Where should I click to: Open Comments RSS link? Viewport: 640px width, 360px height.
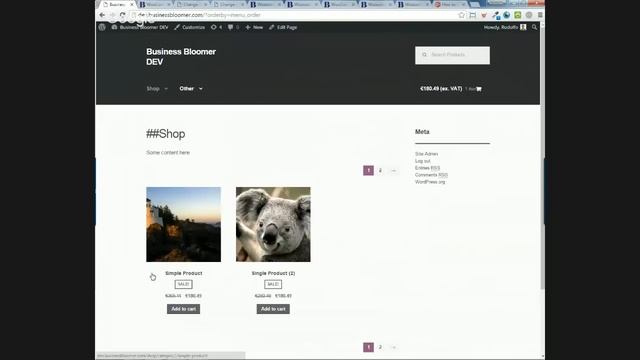click(x=431, y=175)
